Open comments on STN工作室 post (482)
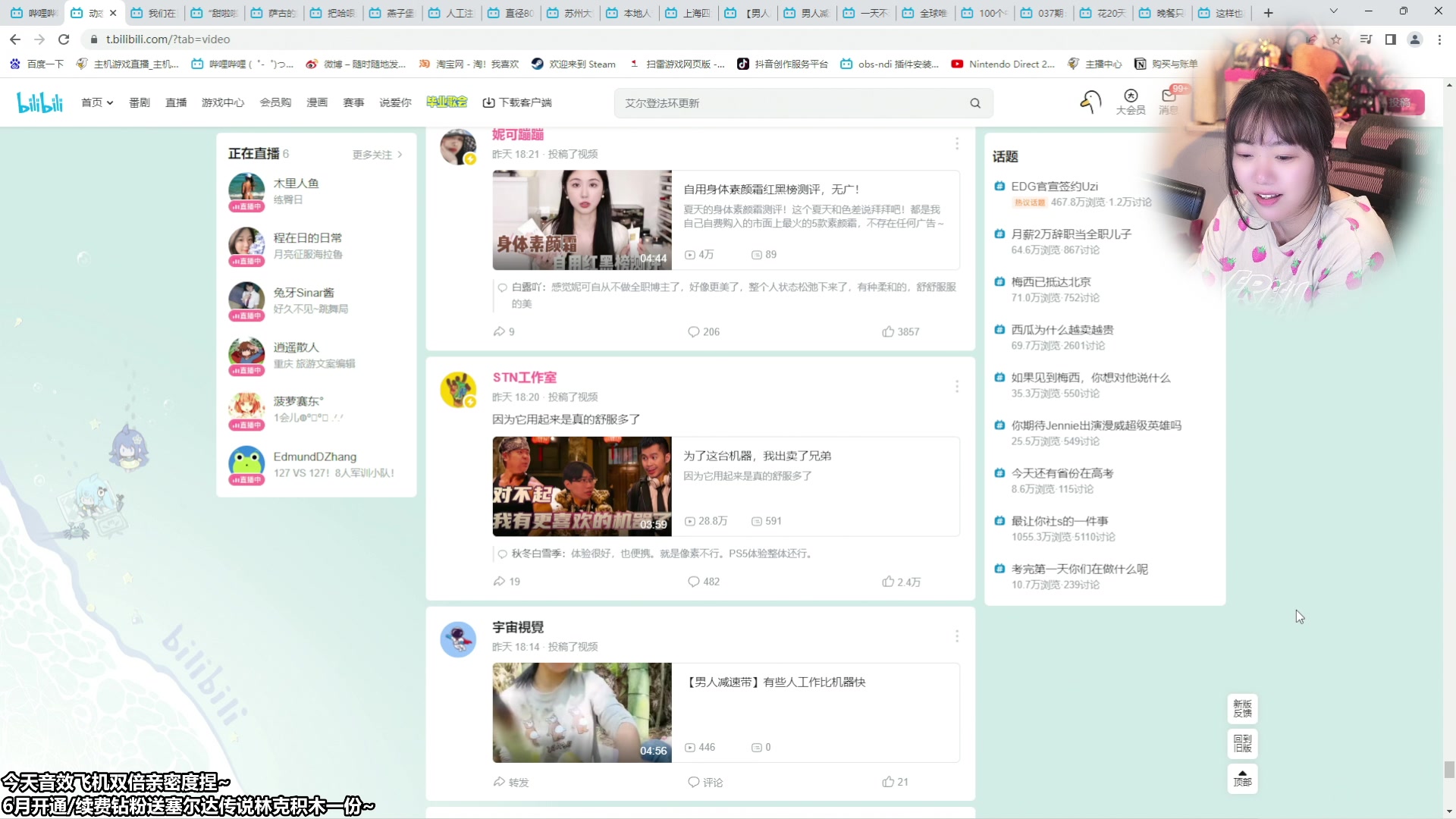The height and width of the screenshot is (819, 1456). pos(703,582)
